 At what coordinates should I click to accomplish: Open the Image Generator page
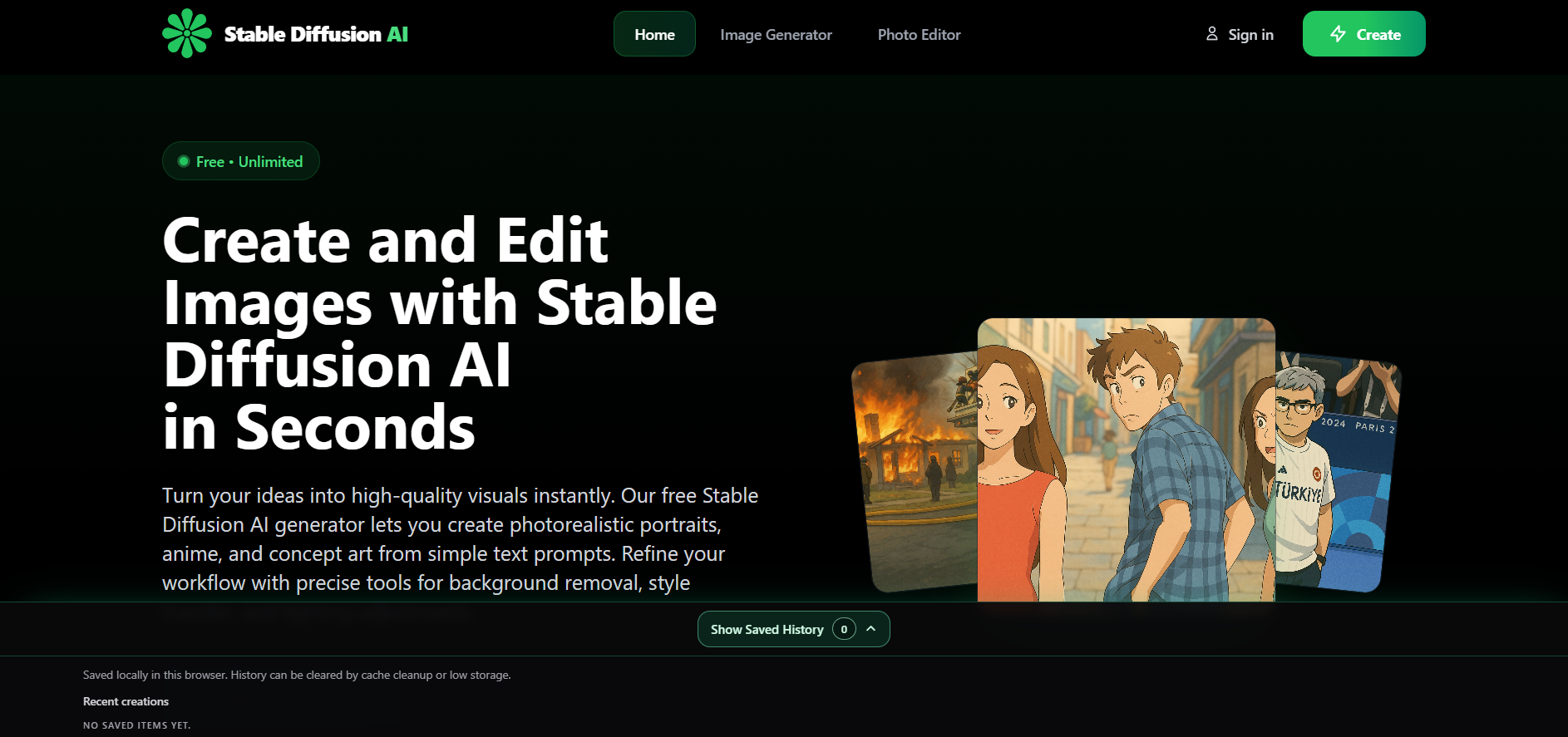pos(776,35)
